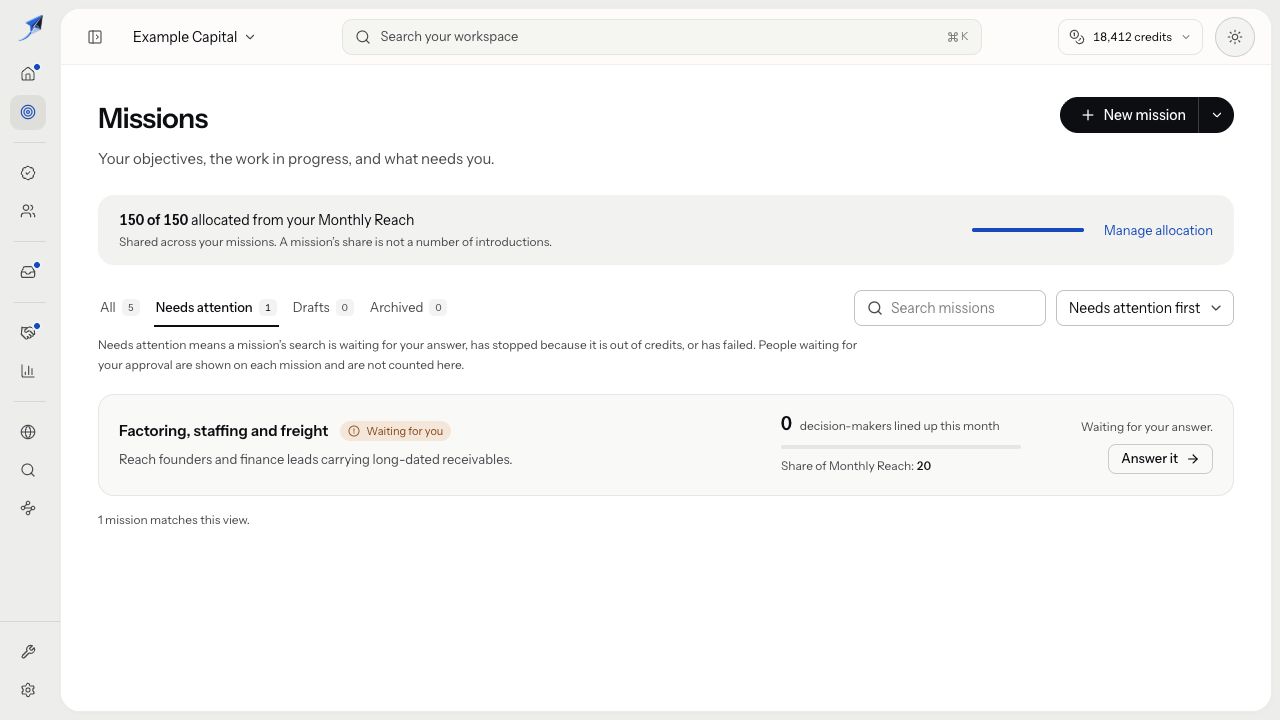Open the wrench tools icon

point(28,652)
